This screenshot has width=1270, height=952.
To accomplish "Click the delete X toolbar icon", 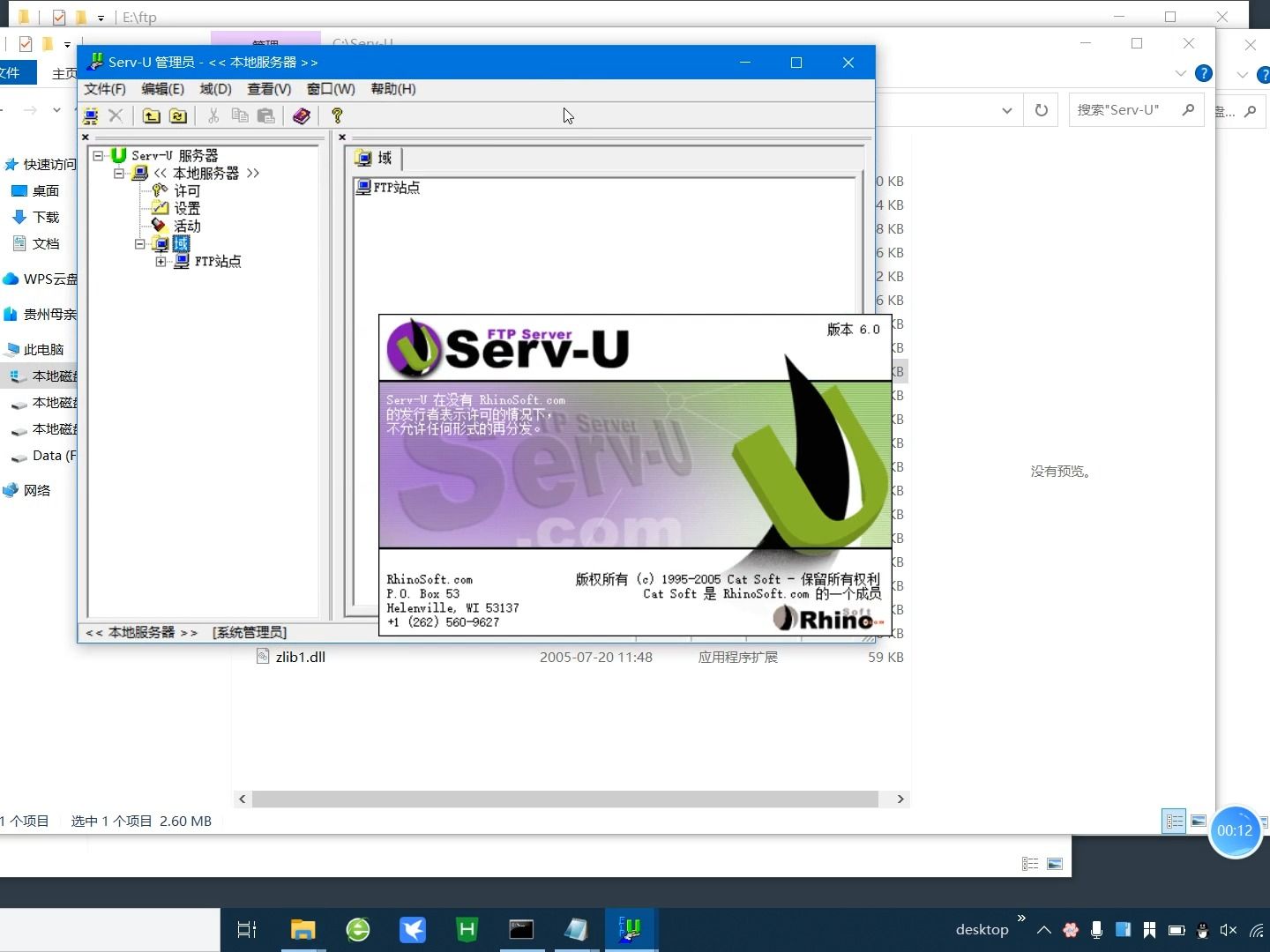I will [x=116, y=115].
